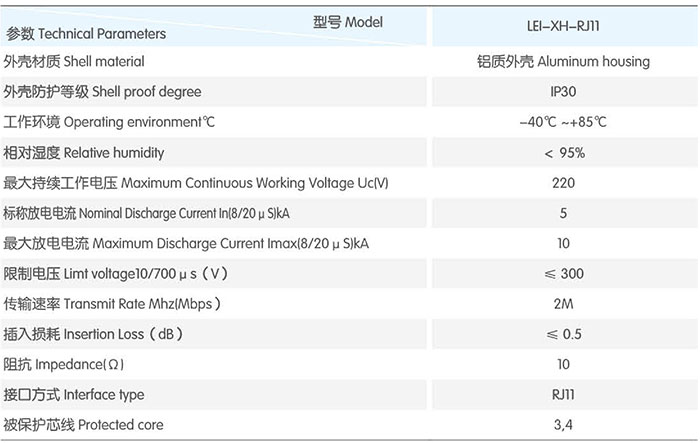Select the Operating environment row label
This screenshot has height=443, width=700.
[109, 122]
